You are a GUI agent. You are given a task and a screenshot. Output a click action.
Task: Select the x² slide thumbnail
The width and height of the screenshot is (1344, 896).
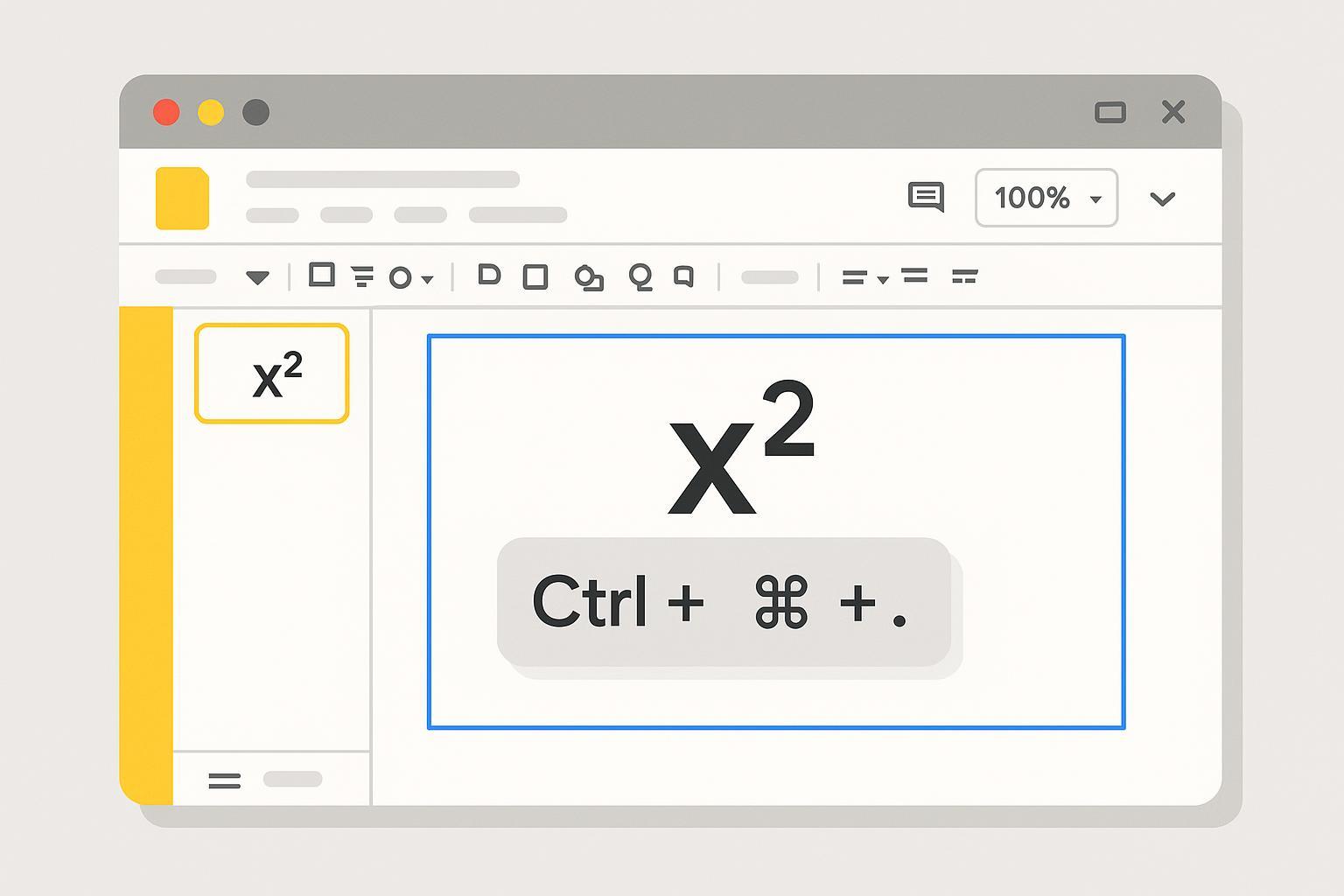[272, 374]
